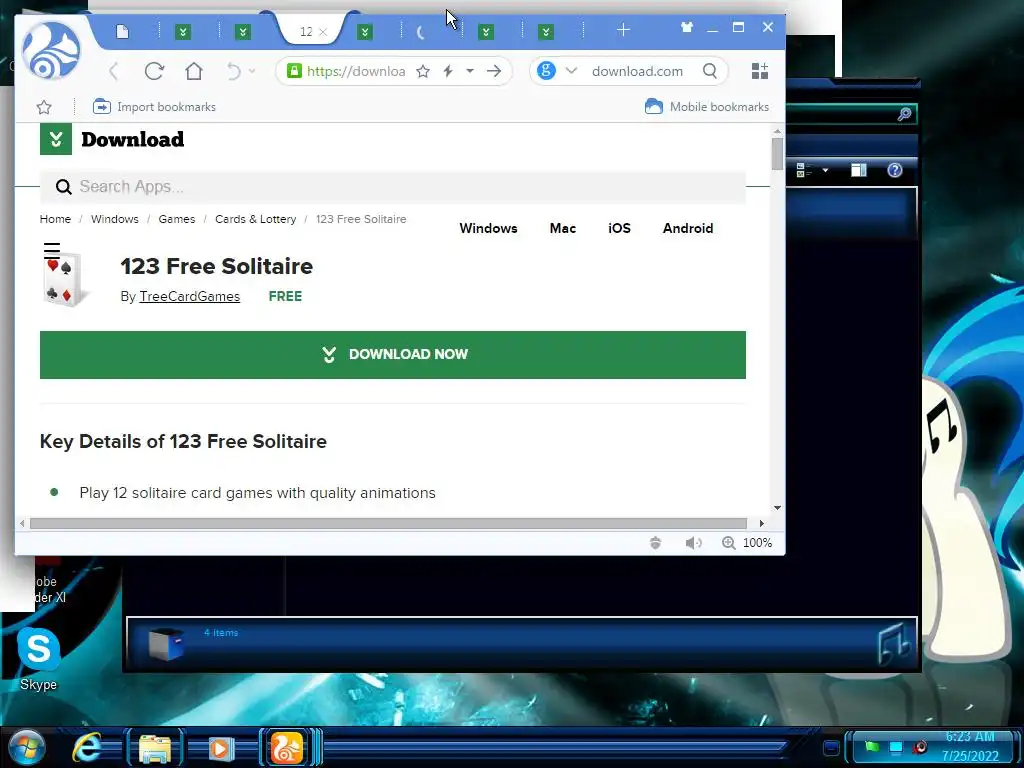
Task: Click the UC Browser taskbar icon
Action: (286, 747)
